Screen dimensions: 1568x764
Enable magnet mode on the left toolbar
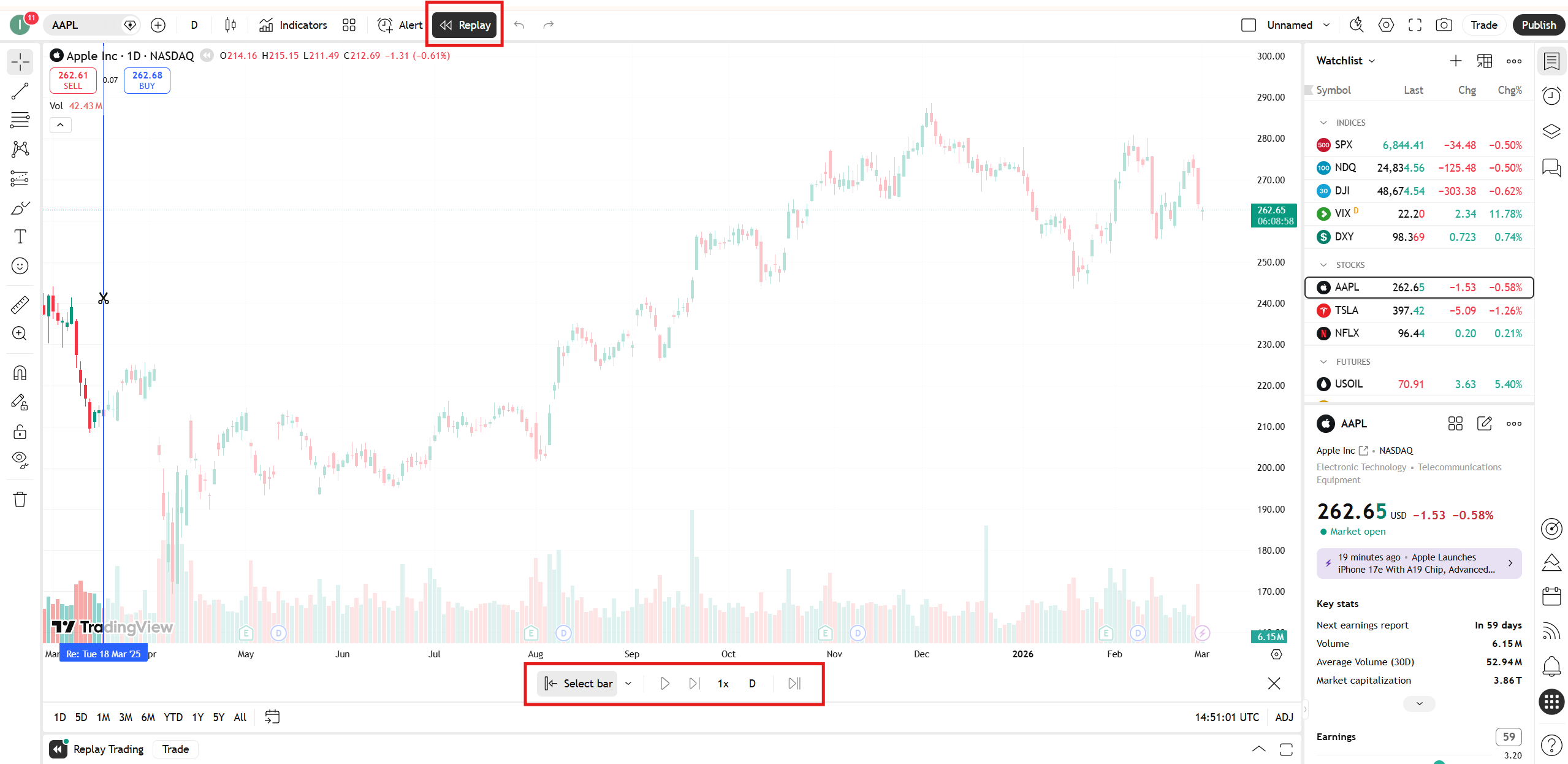click(x=20, y=372)
